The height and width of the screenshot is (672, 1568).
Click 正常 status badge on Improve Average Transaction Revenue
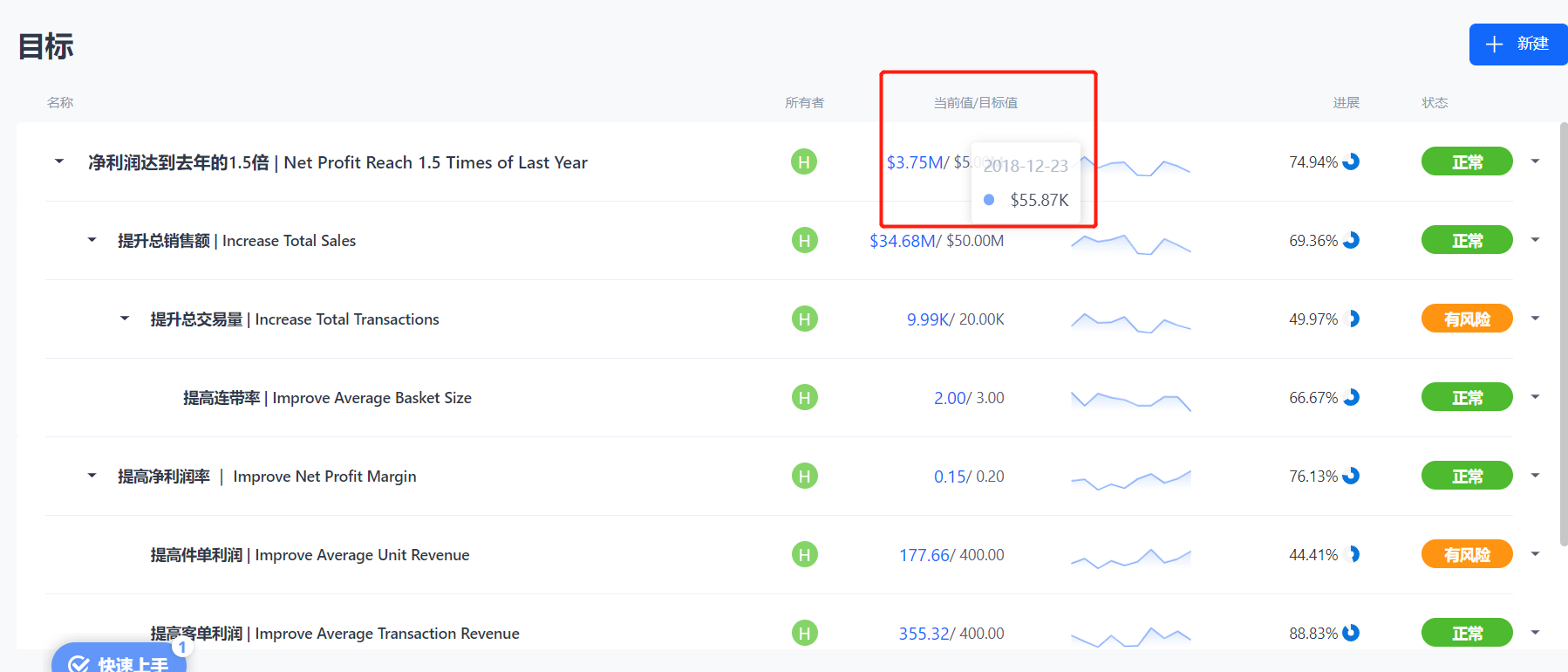pos(1467,633)
